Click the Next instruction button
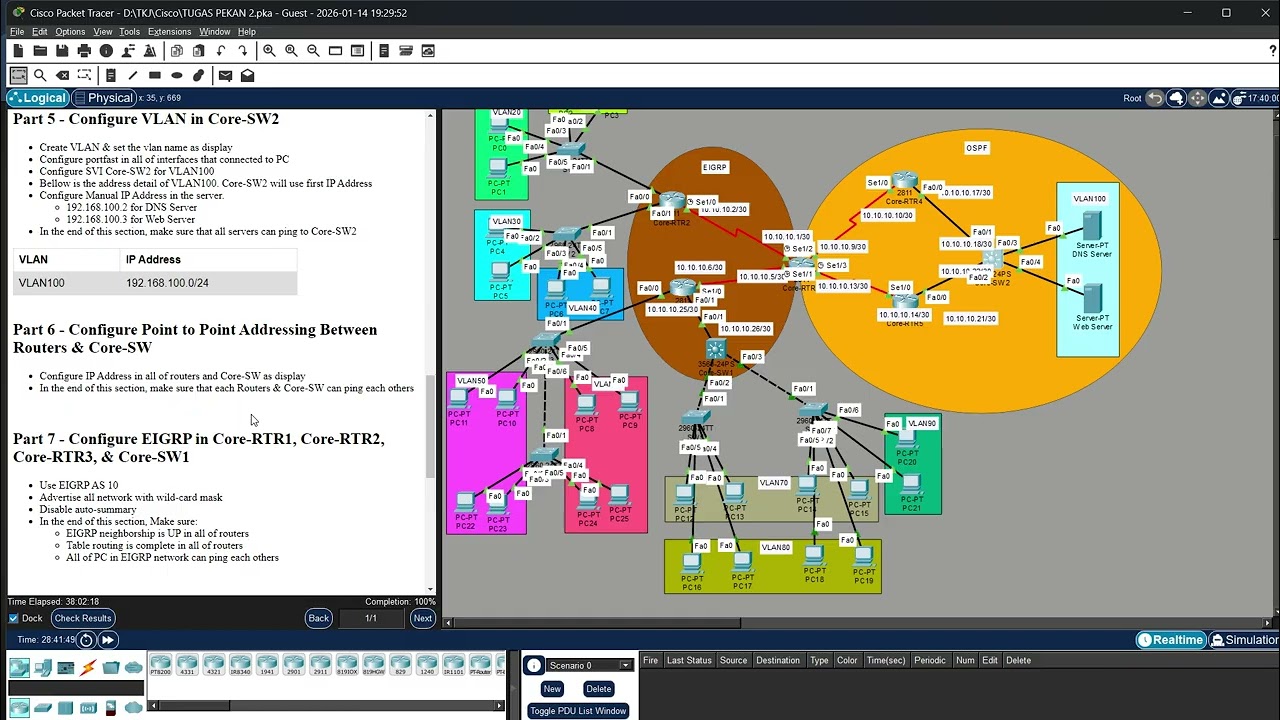This screenshot has width=1280, height=720. click(423, 618)
